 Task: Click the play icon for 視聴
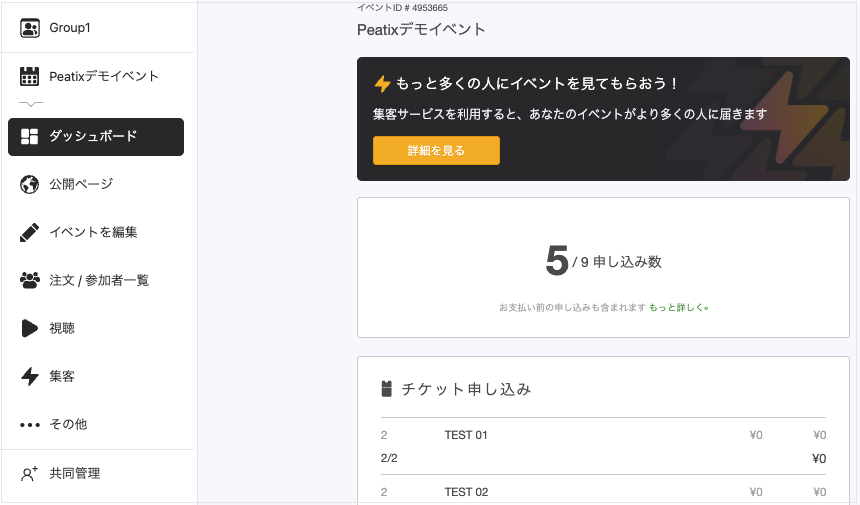coord(30,328)
